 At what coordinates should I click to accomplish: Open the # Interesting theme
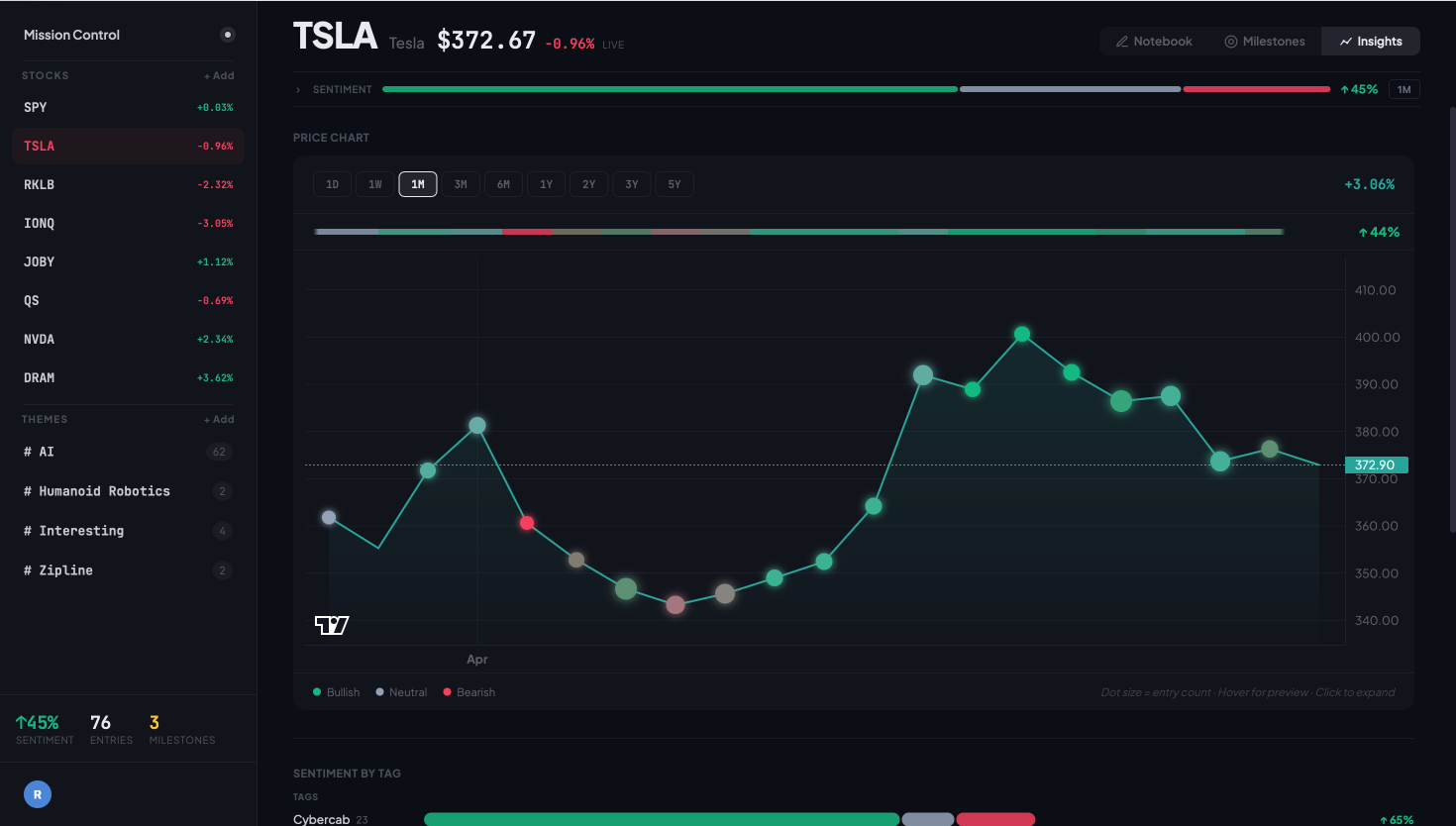[128, 531]
